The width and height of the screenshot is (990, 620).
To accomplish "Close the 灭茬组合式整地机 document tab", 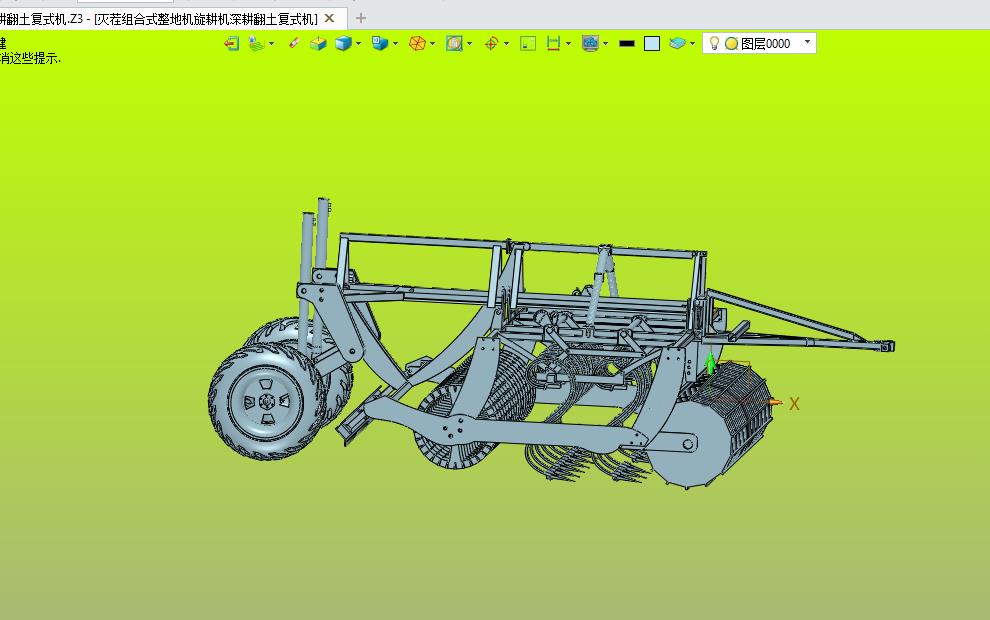I will point(329,18).
